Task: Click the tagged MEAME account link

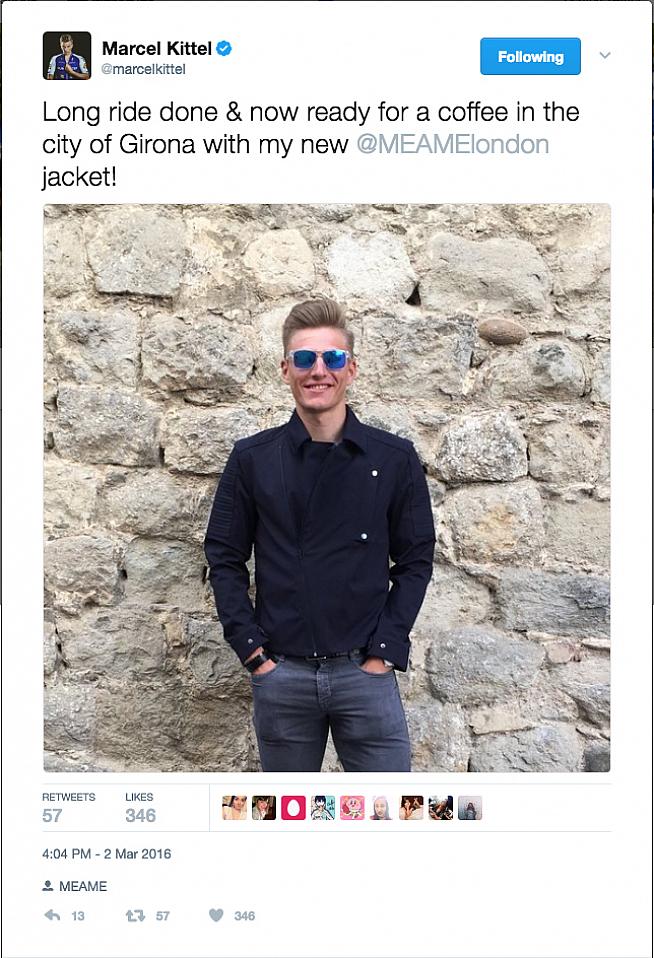Action: (x=83, y=886)
